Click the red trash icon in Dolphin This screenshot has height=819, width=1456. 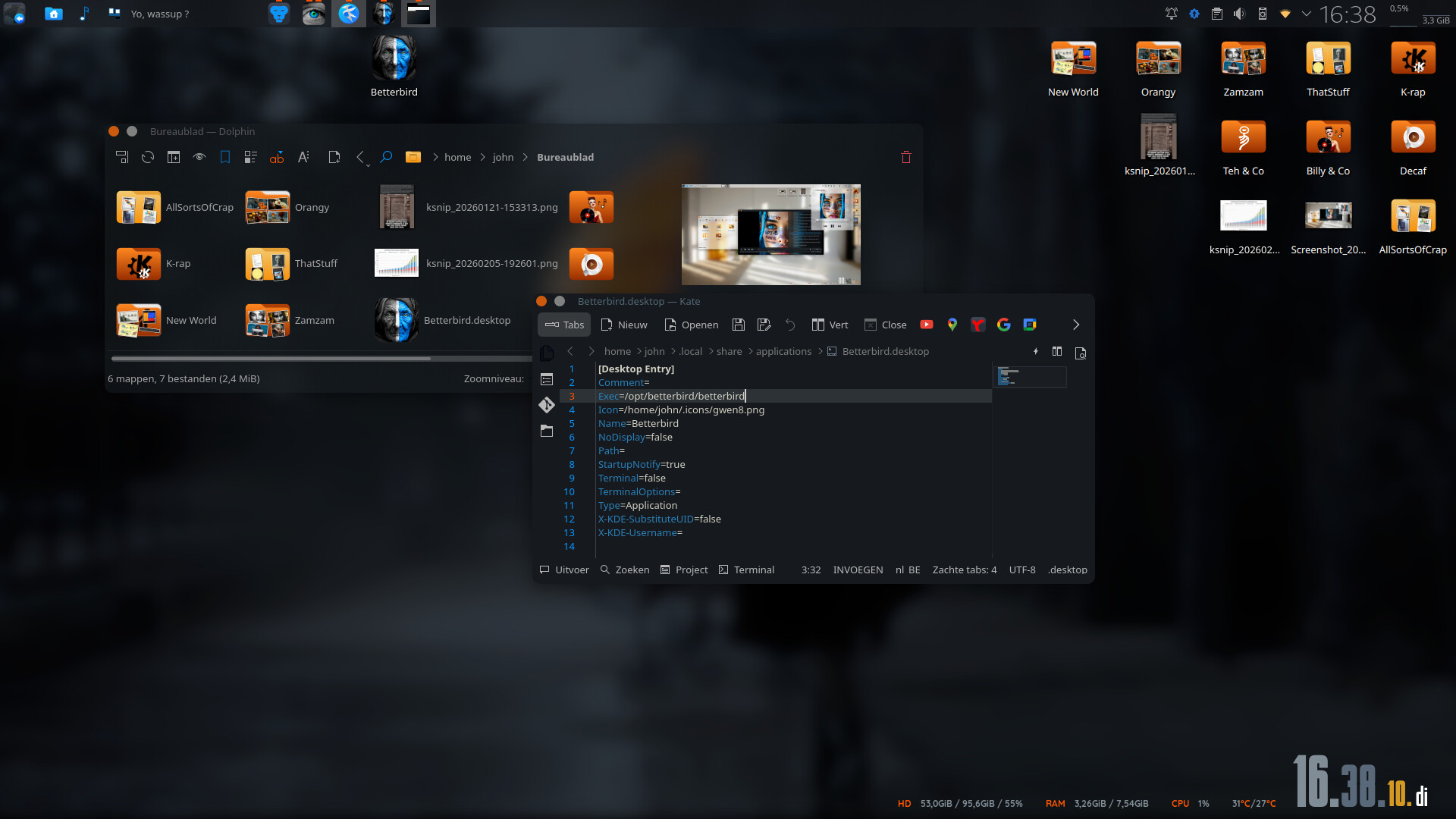pyautogui.click(x=905, y=157)
